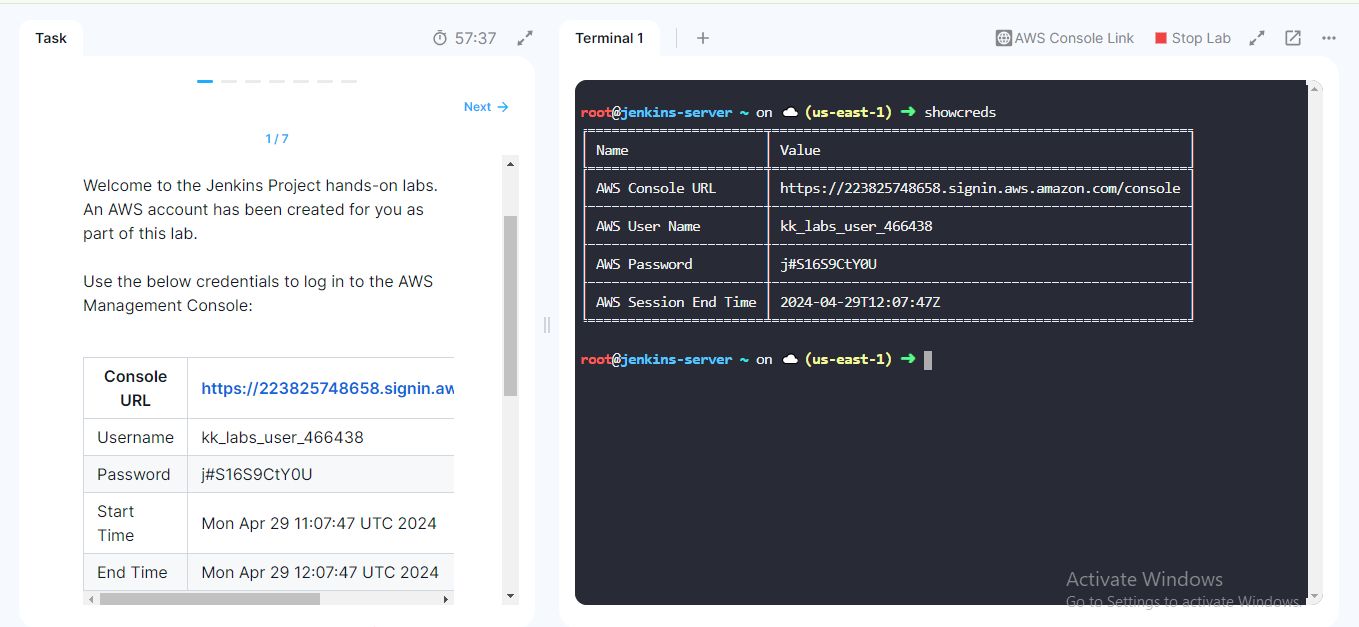Select the Task tab
This screenshot has width=1359, height=627.
51,37
